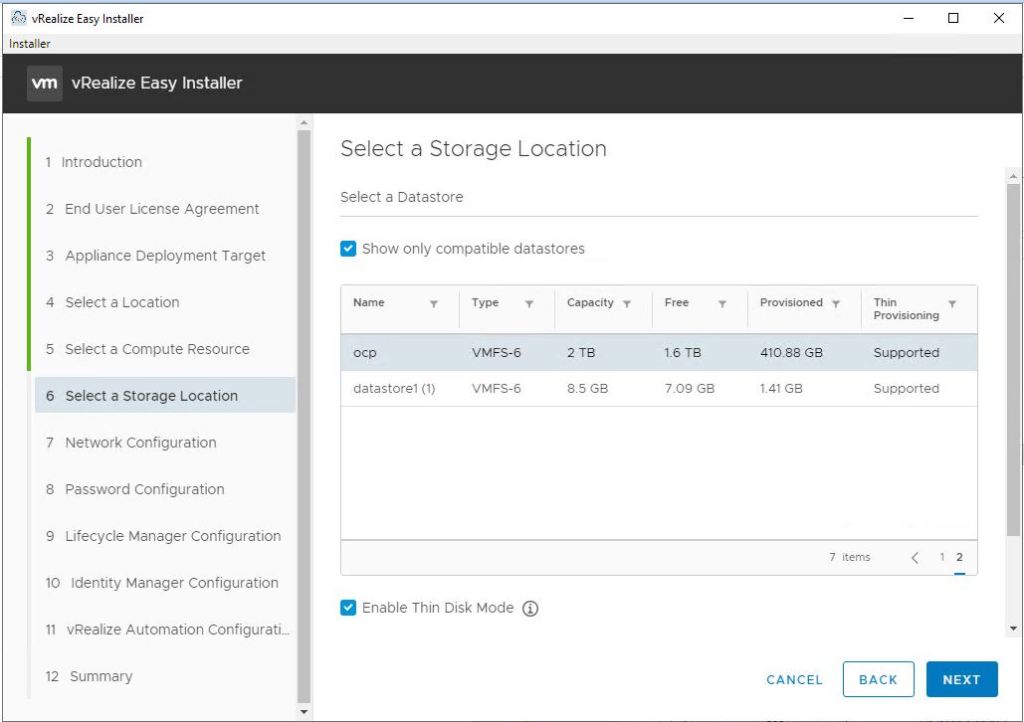Click the Provisioned column filter icon

click(835, 304)
